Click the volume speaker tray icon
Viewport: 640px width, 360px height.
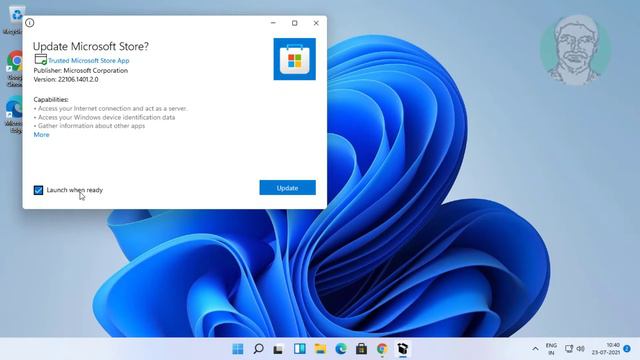pyautogui.click(x=580, y=349)
